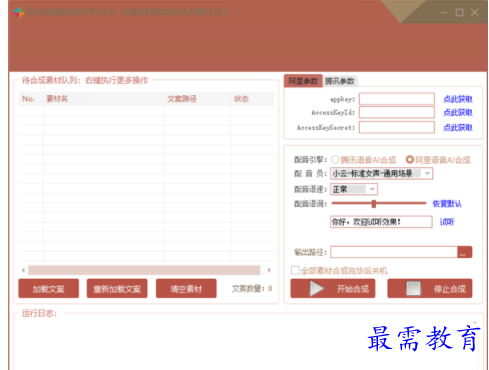Image resolution: width=489 pixels, height=370 pixels.
Task: Click the preview text field 你好，欢迎试听效果！
Action: point(381,222)
